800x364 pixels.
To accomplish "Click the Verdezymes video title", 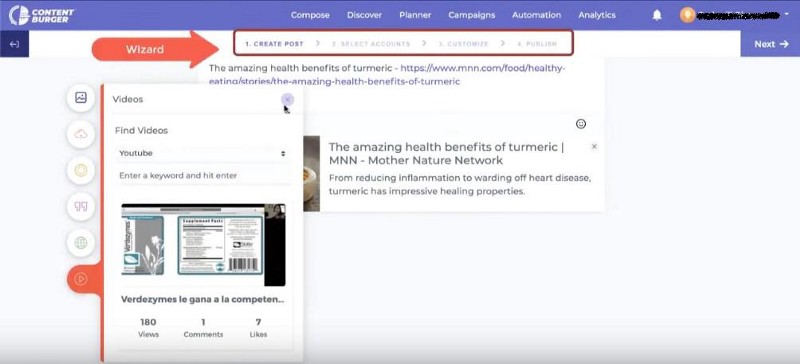I will click(203, 300).
